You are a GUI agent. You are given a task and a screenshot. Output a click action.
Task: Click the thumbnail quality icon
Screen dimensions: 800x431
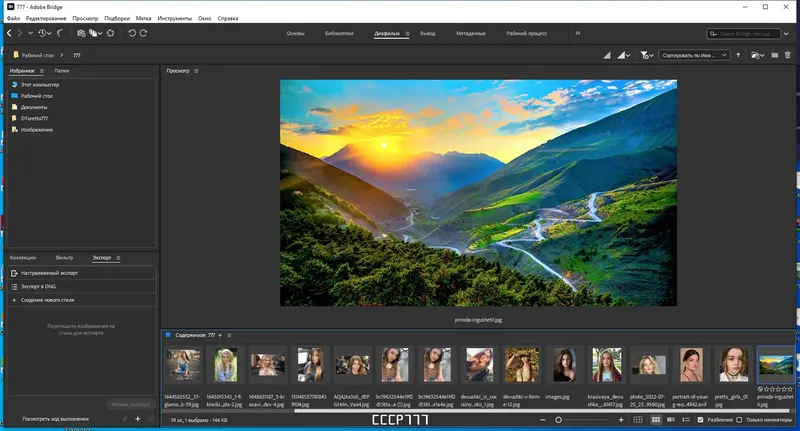tap(607, 55)
